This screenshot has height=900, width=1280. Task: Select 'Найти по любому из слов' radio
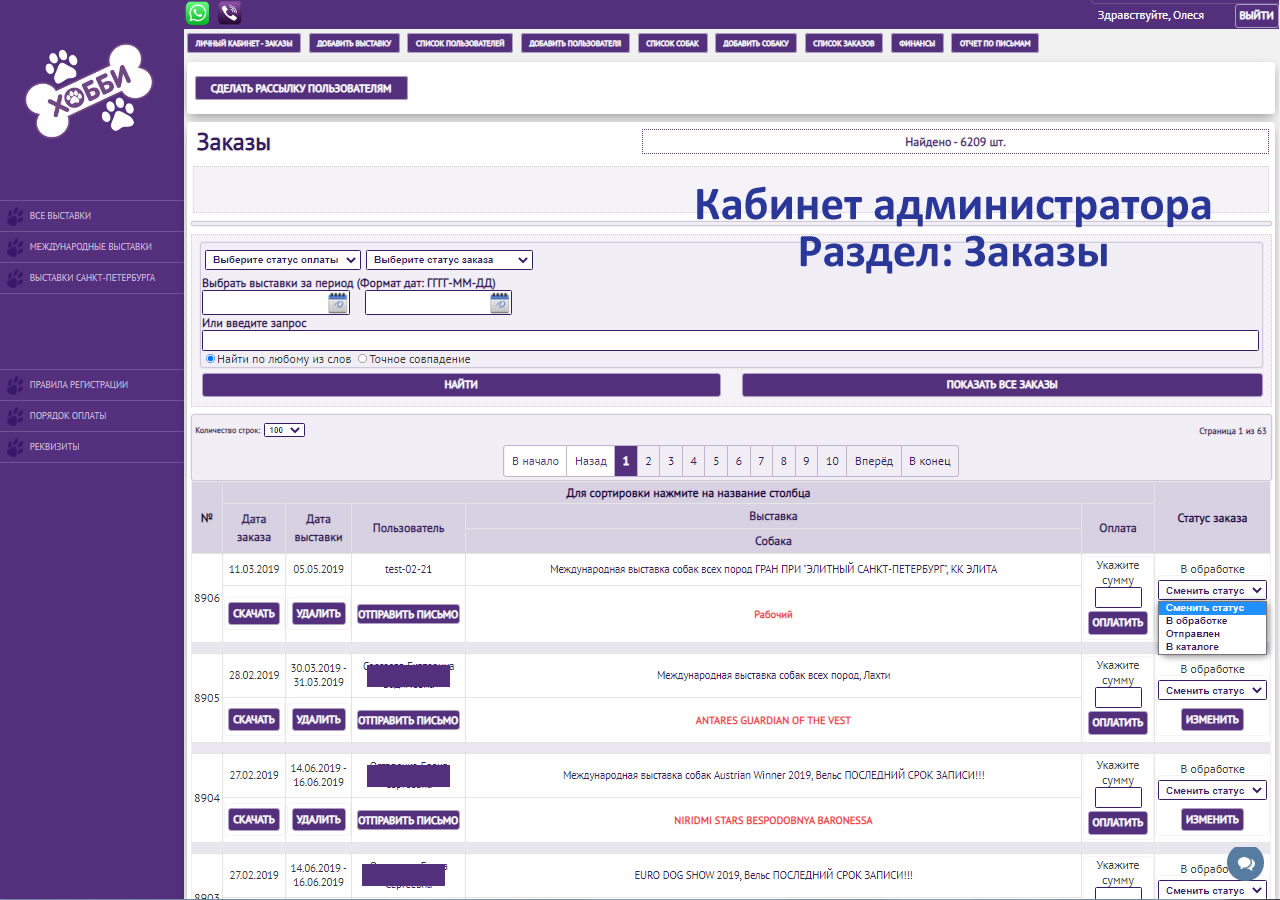point(210,358)
